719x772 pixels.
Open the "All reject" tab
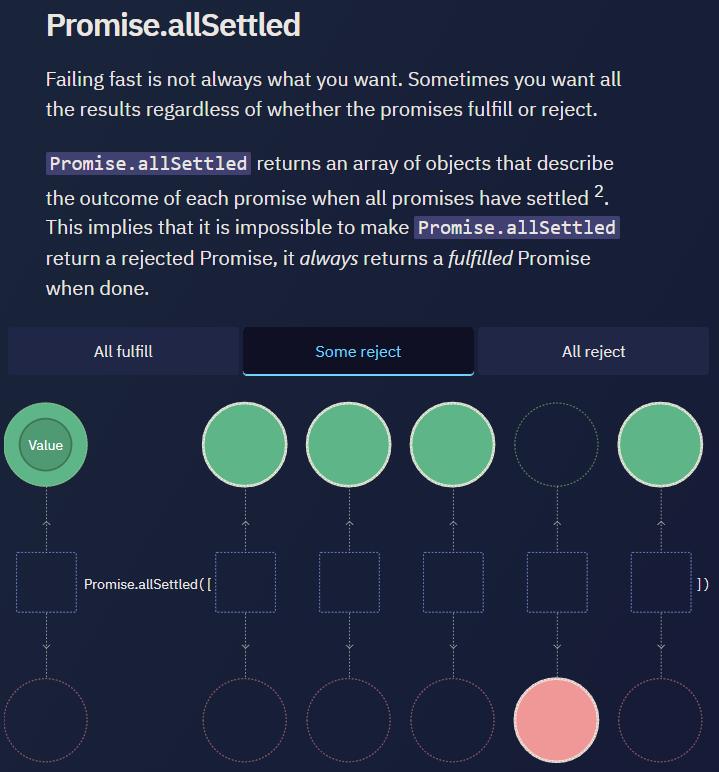[593, 352]
